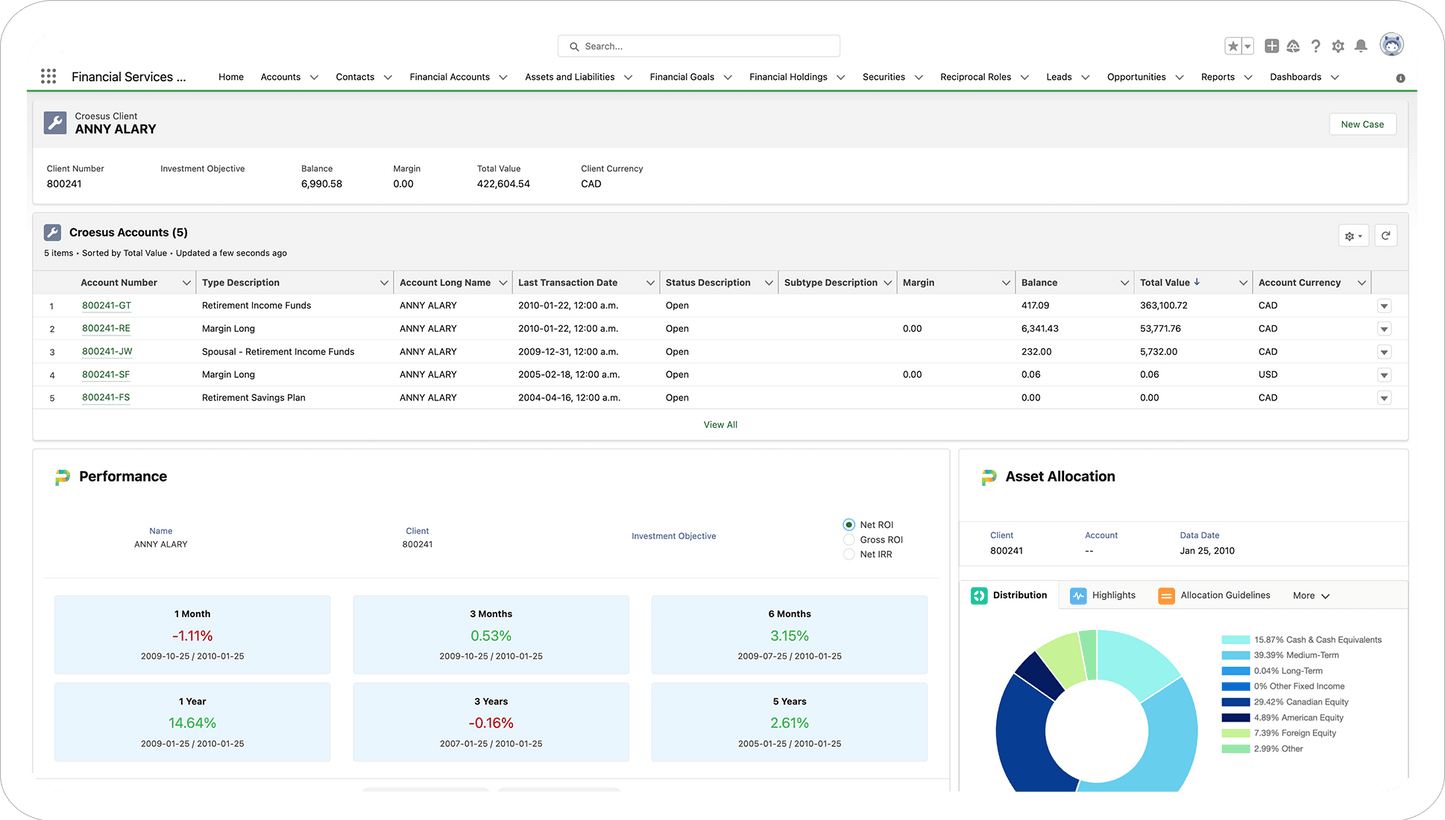Viewport: 1445px width, 820px height.
Task: Expand the Financial Accounts nav chevron
Action: (x=503, y=77)
